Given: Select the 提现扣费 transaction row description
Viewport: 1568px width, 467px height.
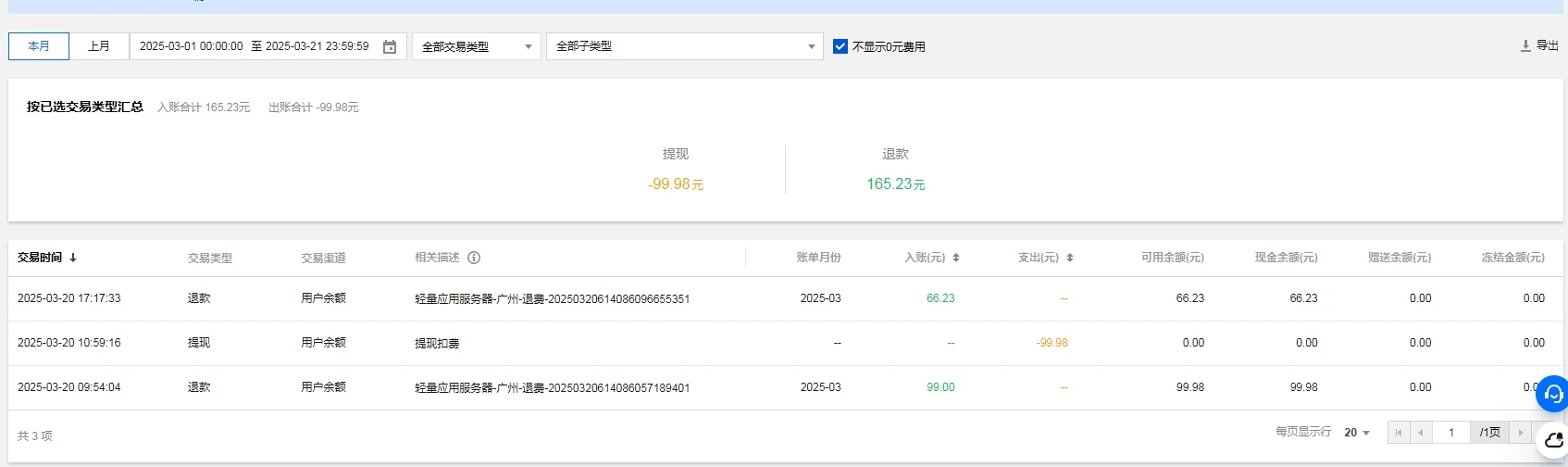Looking at the screenshot, I should (437, 344).
